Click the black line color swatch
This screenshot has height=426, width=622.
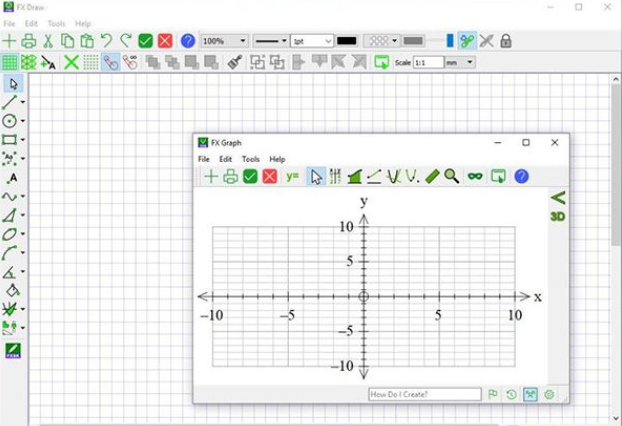[x=346, y=41]
